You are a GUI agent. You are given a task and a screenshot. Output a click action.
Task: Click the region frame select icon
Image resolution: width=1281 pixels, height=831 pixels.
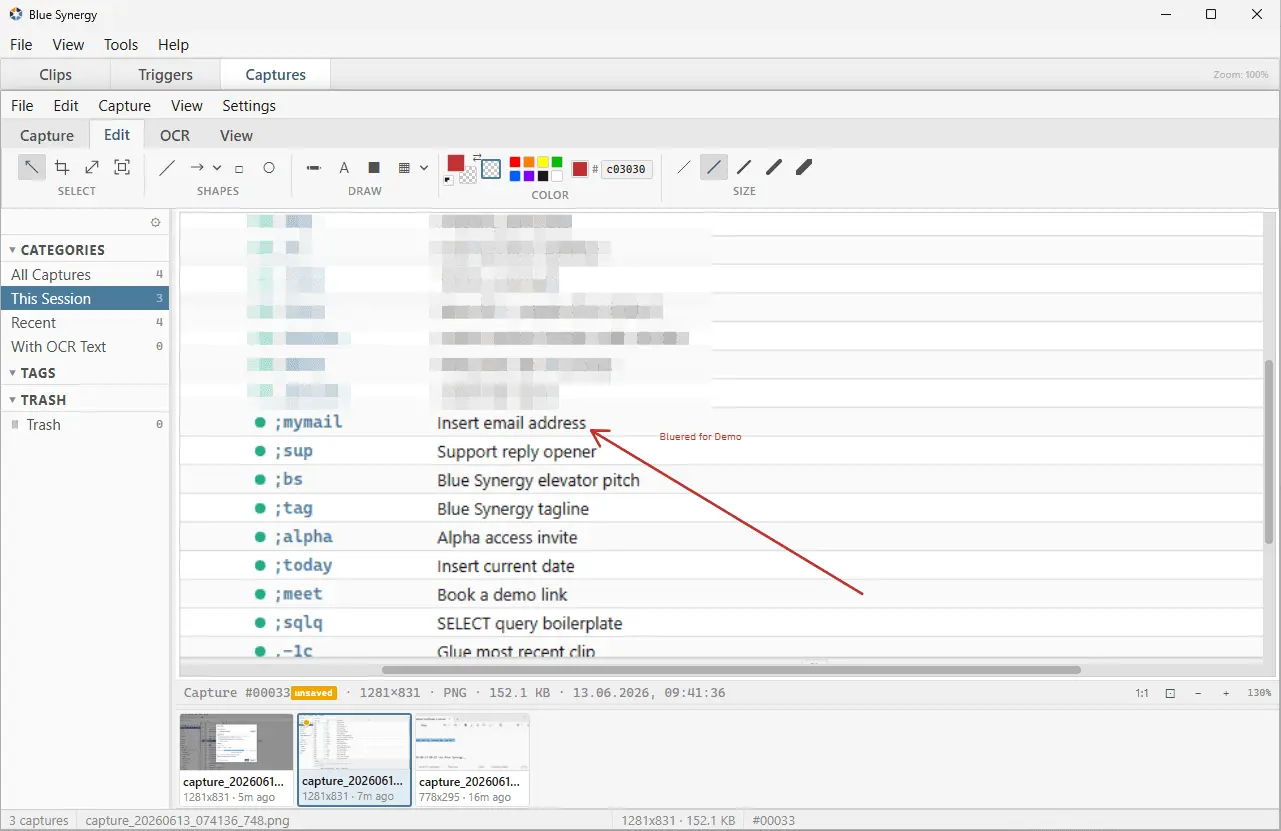(122, 167)
